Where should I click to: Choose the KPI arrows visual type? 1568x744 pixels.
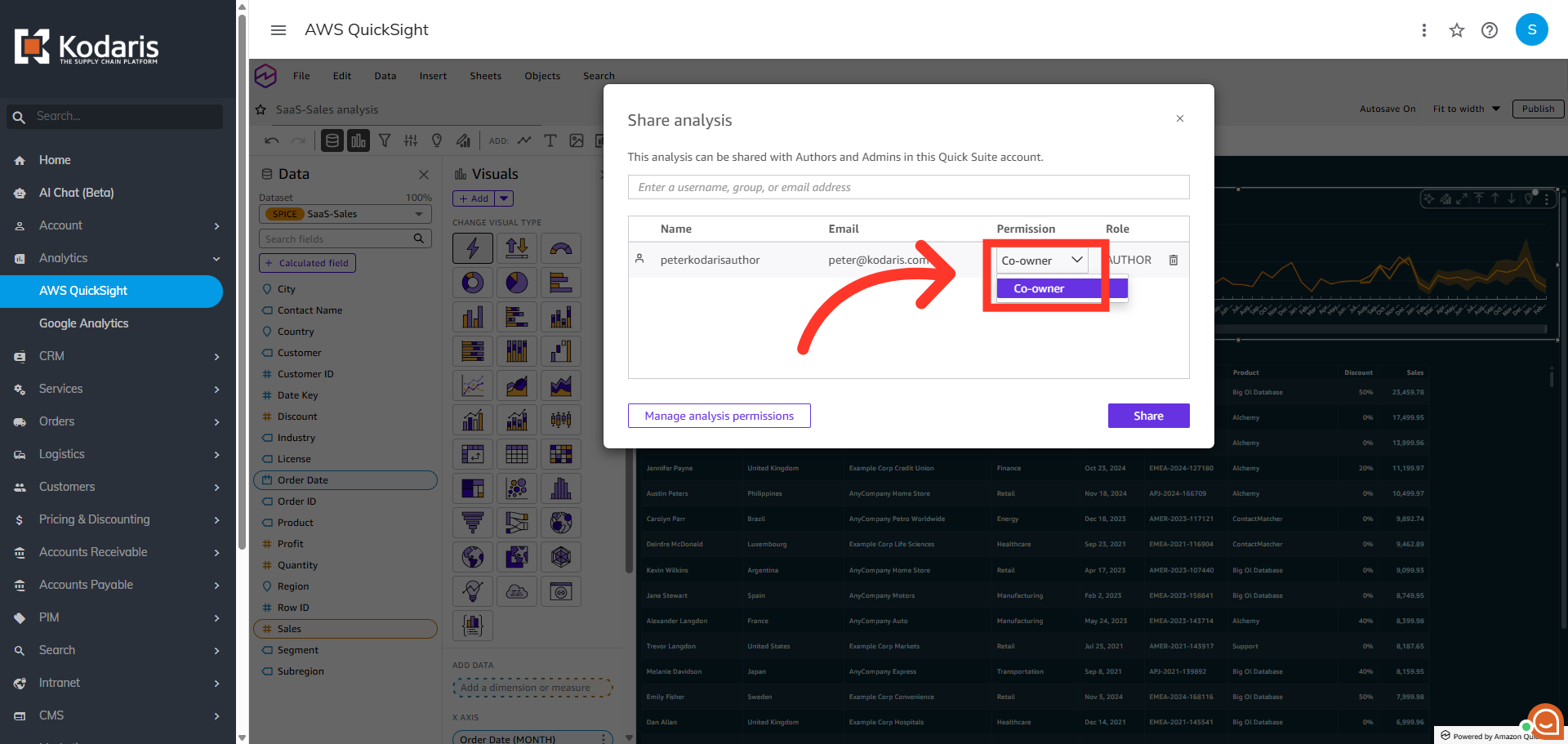point(517,248)
